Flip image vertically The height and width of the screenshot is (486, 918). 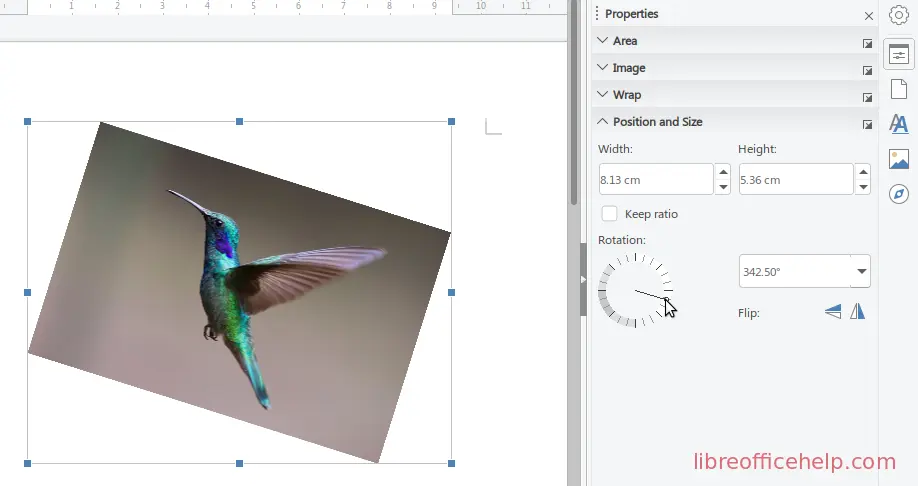click(x=833, y=312)
